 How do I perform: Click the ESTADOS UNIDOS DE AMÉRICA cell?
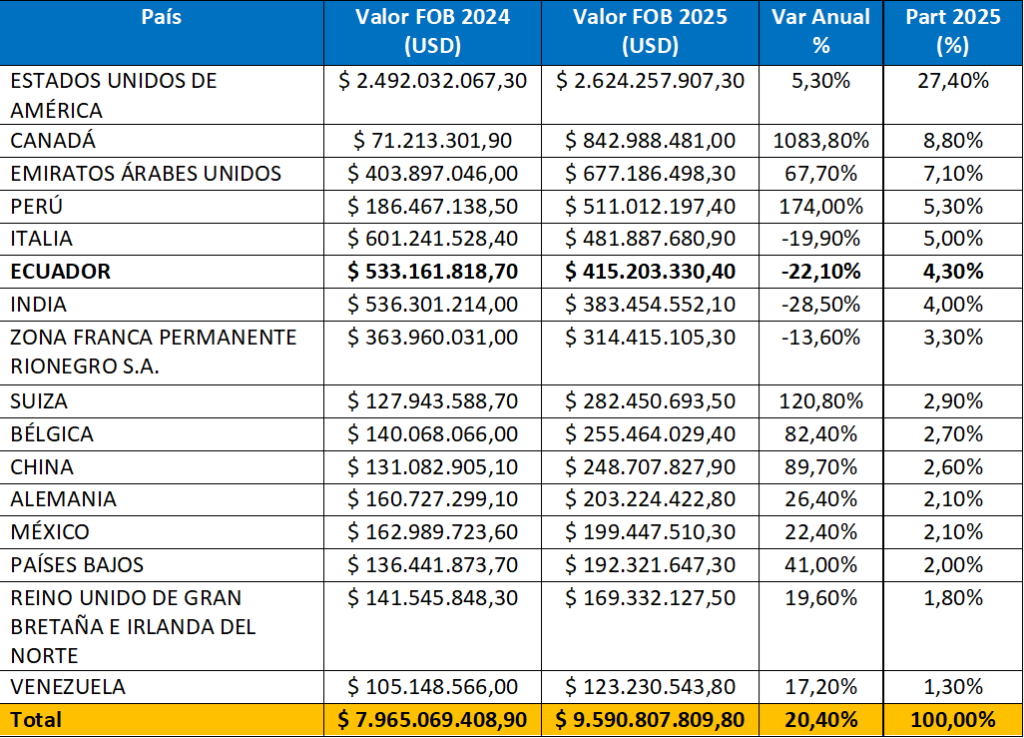tap(113, 95)
